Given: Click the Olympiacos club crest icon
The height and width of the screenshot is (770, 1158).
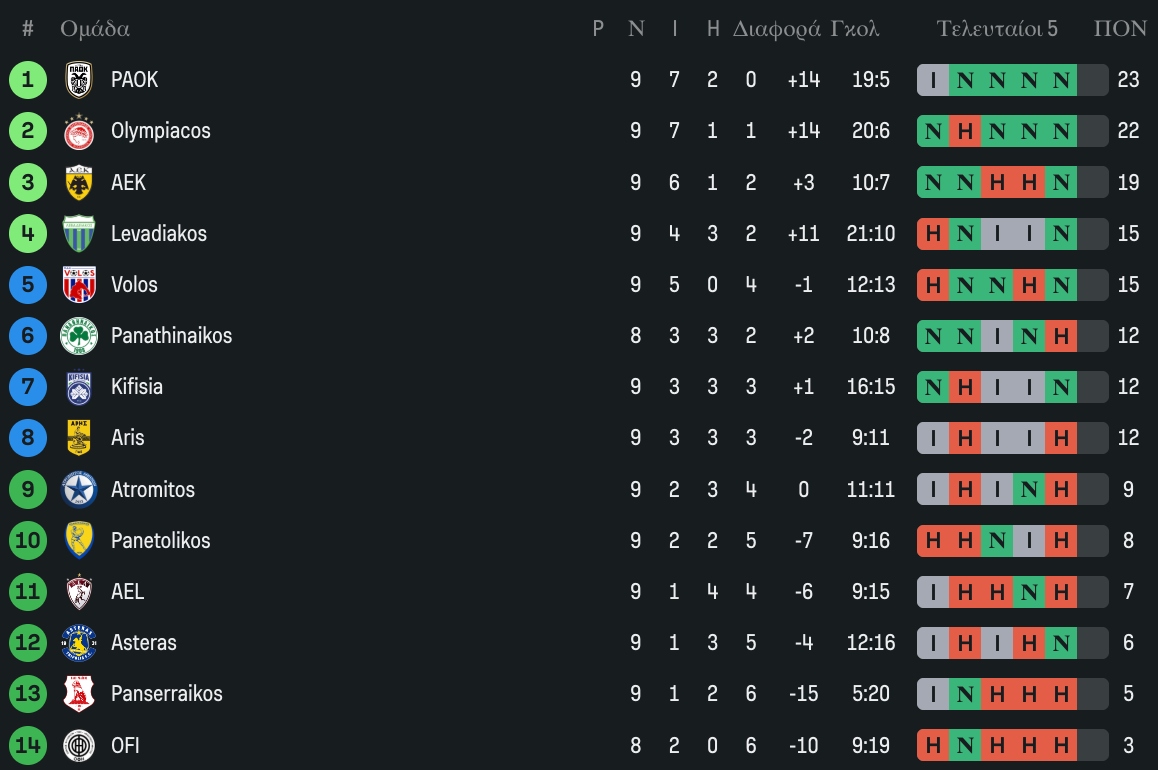Looking at the screenshot, I should coord(79,131).
